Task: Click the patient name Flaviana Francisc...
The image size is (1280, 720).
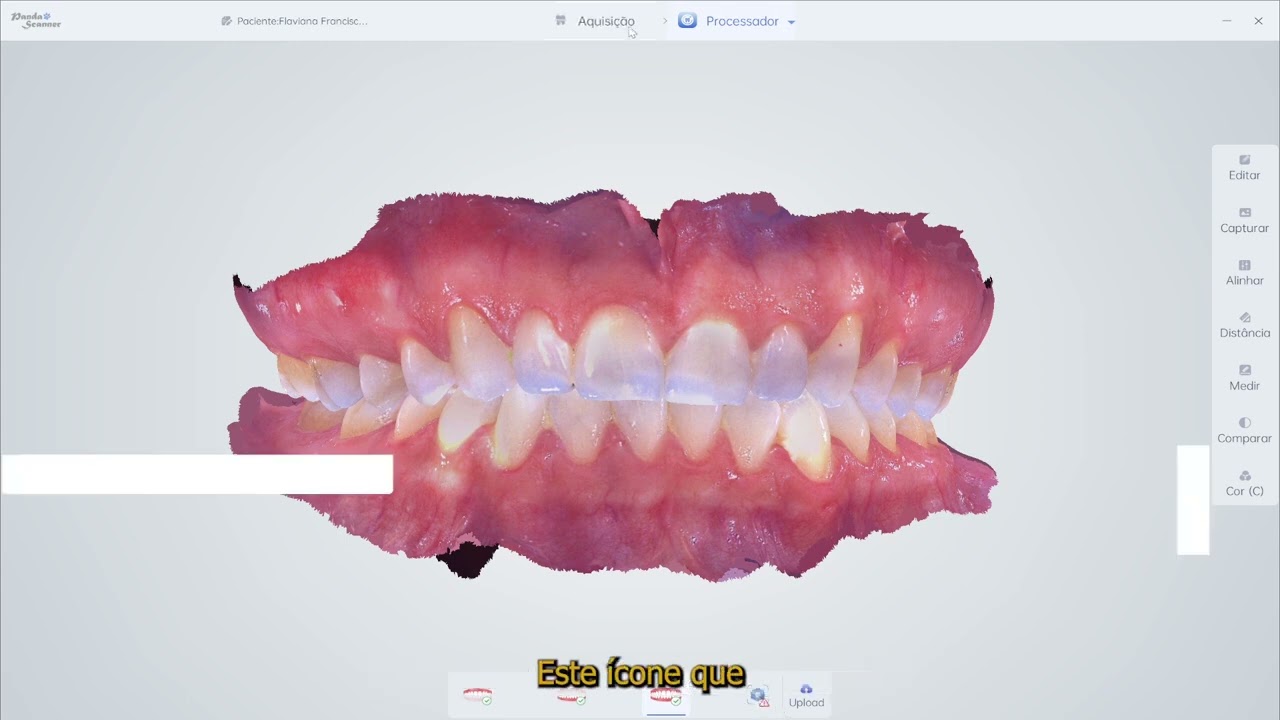Action: point(302,21)
